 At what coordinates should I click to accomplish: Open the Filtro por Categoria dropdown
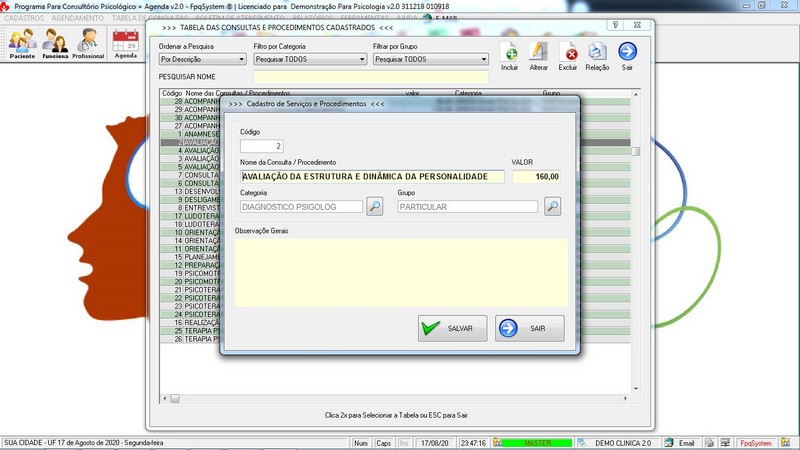pyautogui.click(x=310, y=59)
